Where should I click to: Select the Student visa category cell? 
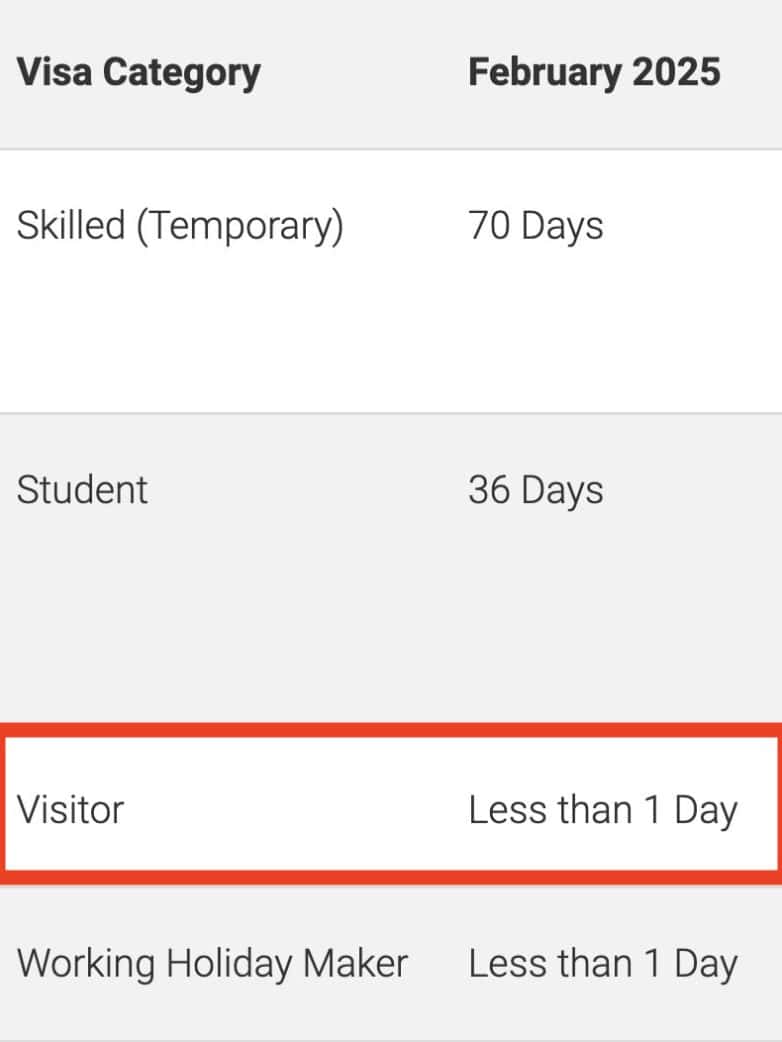click(x=82, y=490)
